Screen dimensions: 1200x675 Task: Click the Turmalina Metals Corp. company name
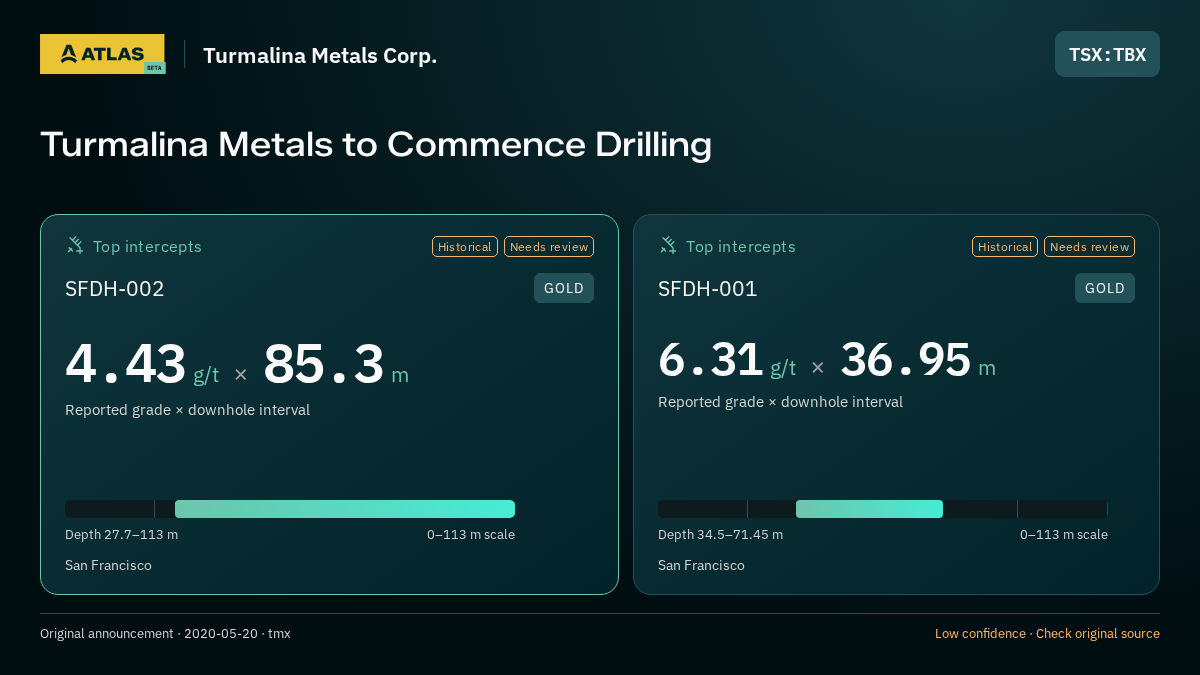(320, 56)
